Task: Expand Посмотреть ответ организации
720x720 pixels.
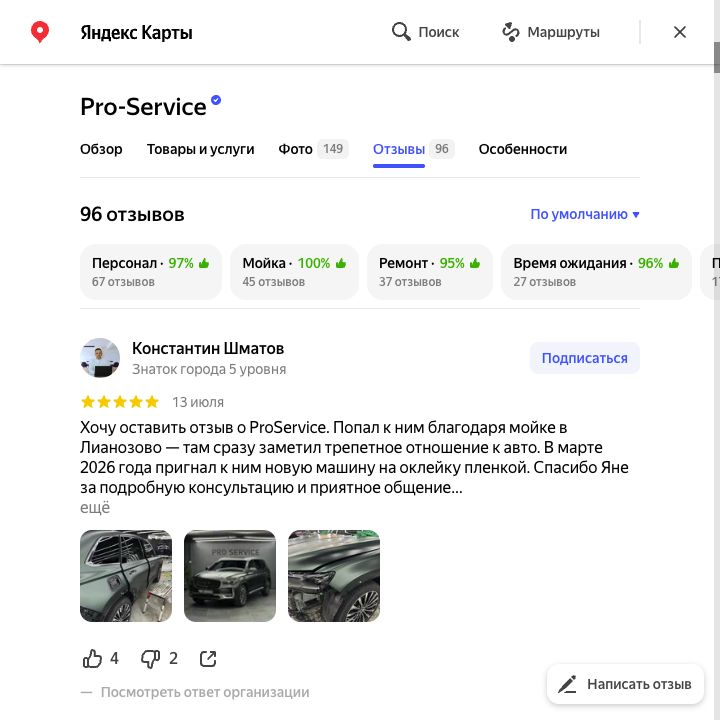Action: point(205,692)
